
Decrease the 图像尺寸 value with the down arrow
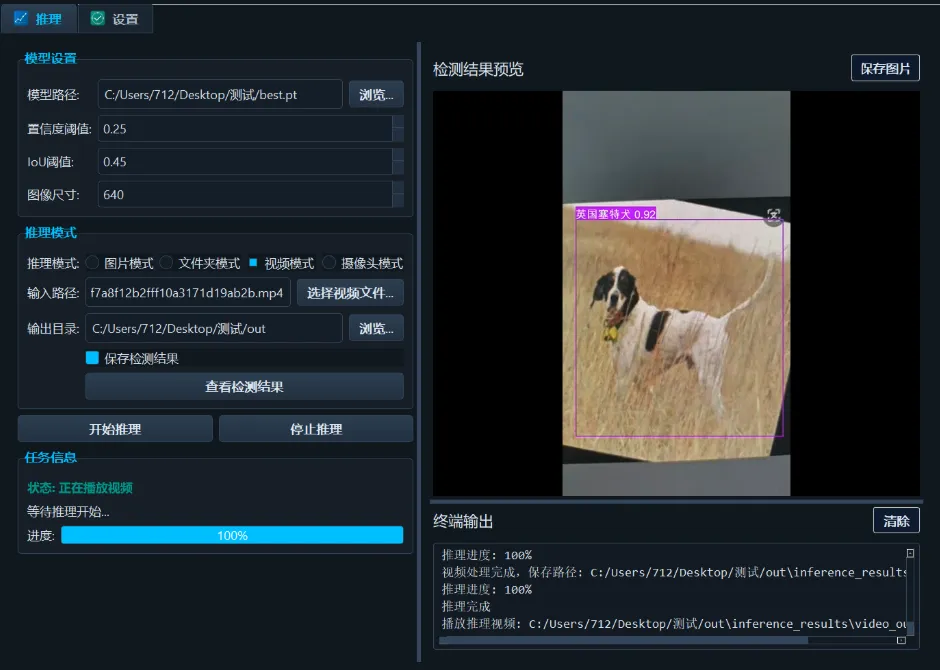398,201
